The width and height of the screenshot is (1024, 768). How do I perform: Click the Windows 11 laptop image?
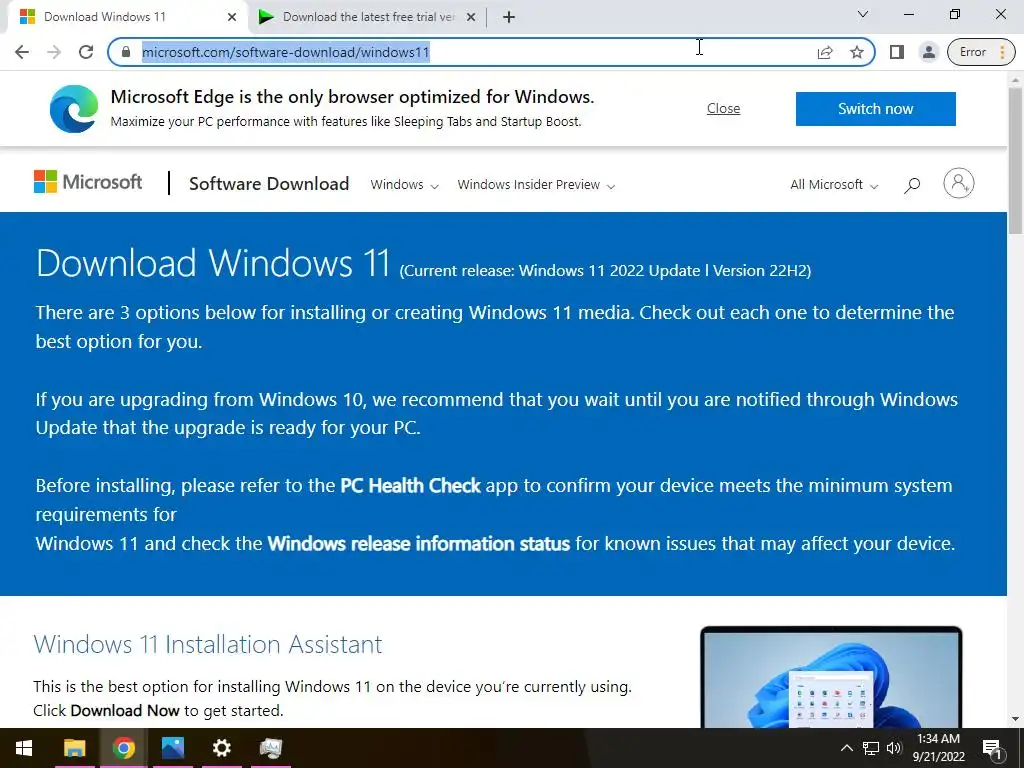pyautogui.click(x=831, y=677)
